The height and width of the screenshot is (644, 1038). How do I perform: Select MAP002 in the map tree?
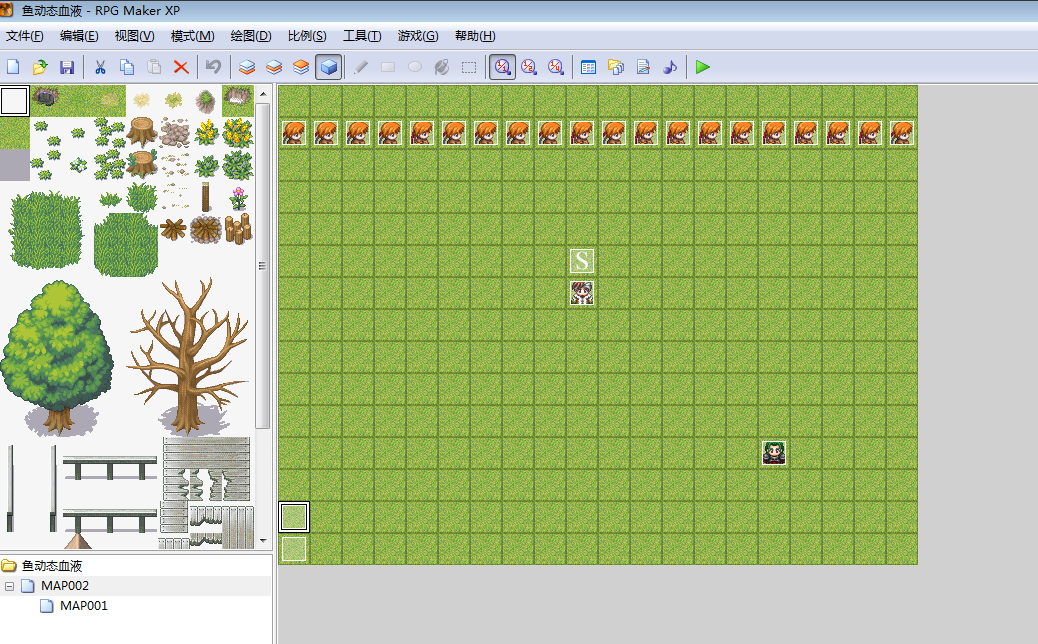tap(65, 586)
